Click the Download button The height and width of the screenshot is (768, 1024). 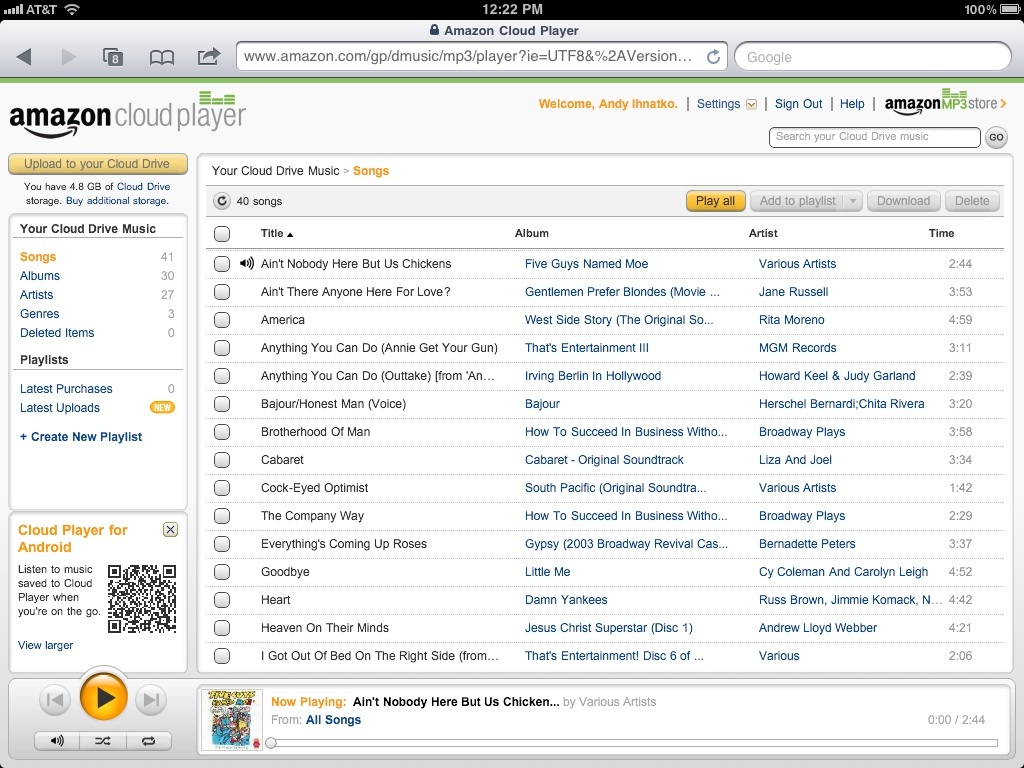[903, 201]
